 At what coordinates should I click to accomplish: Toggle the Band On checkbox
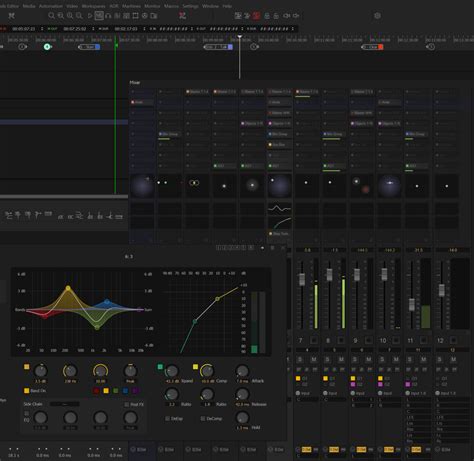26,391
